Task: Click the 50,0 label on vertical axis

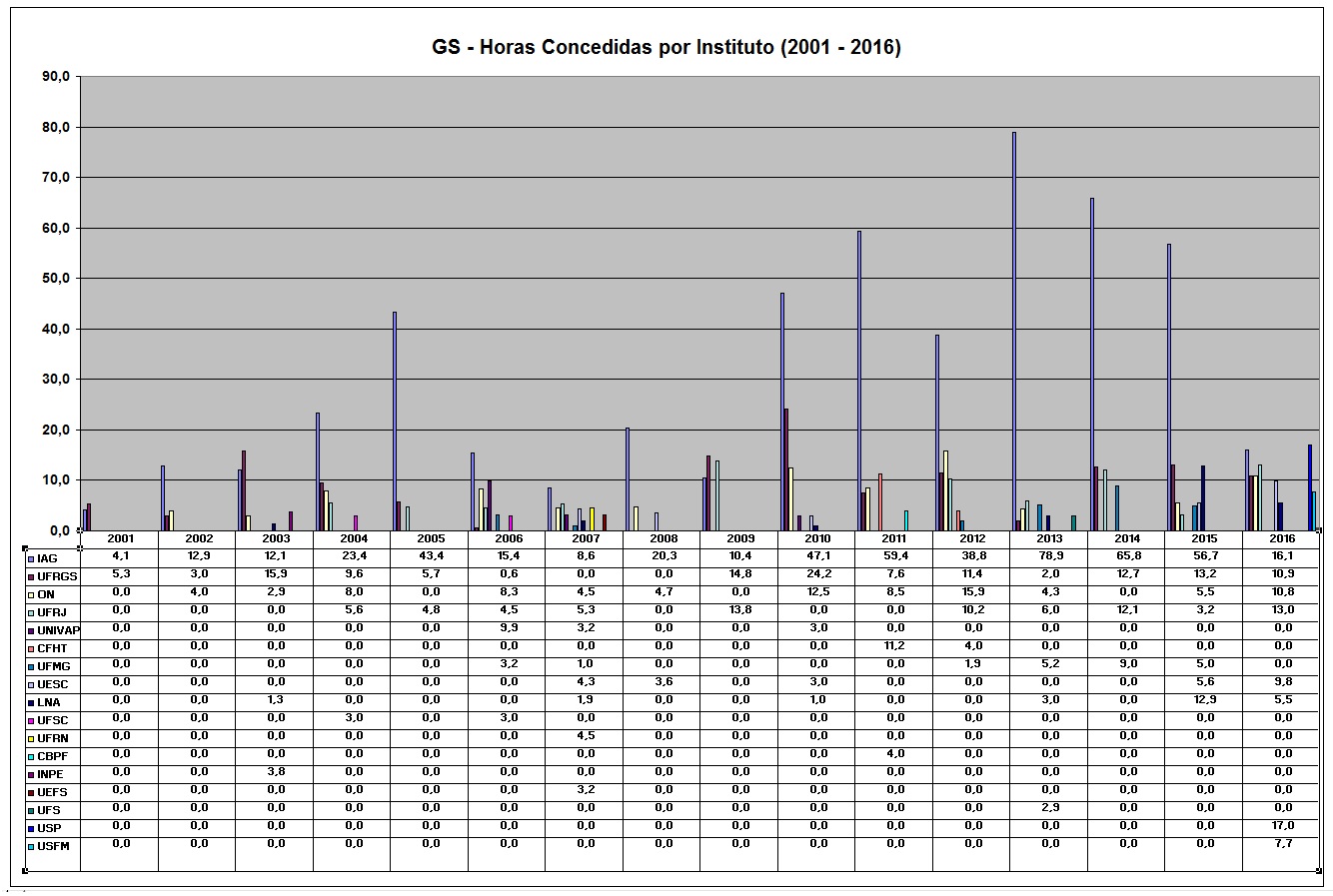Action: [x=55, y=279]
